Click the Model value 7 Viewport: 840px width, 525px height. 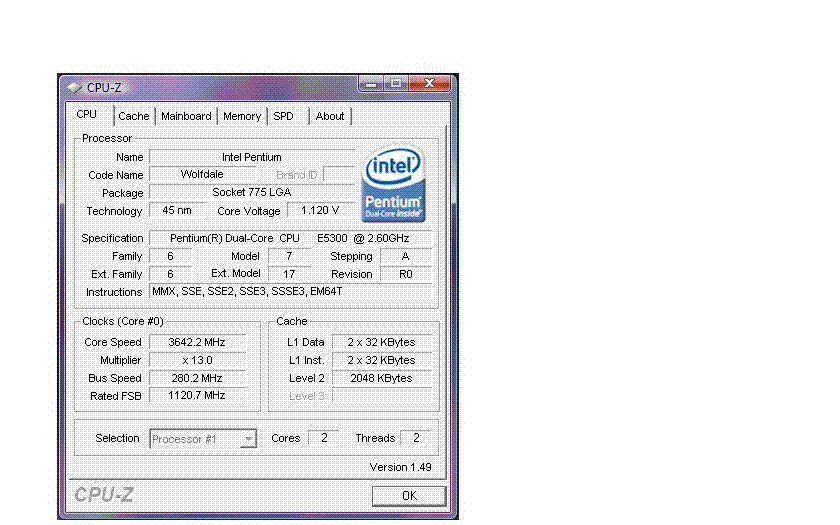(x=289, y=256)
